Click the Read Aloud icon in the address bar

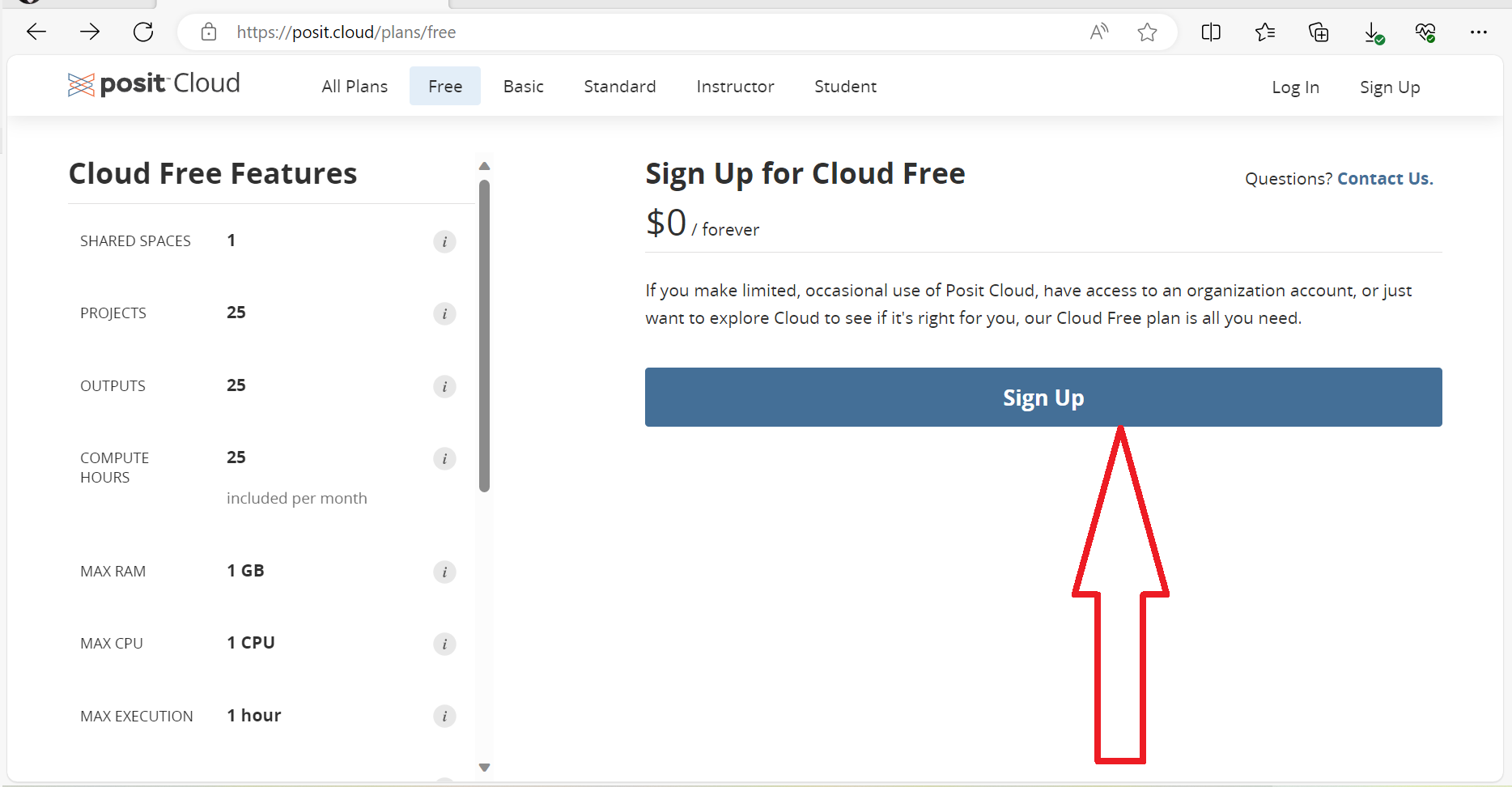[x=1098, y=32]
